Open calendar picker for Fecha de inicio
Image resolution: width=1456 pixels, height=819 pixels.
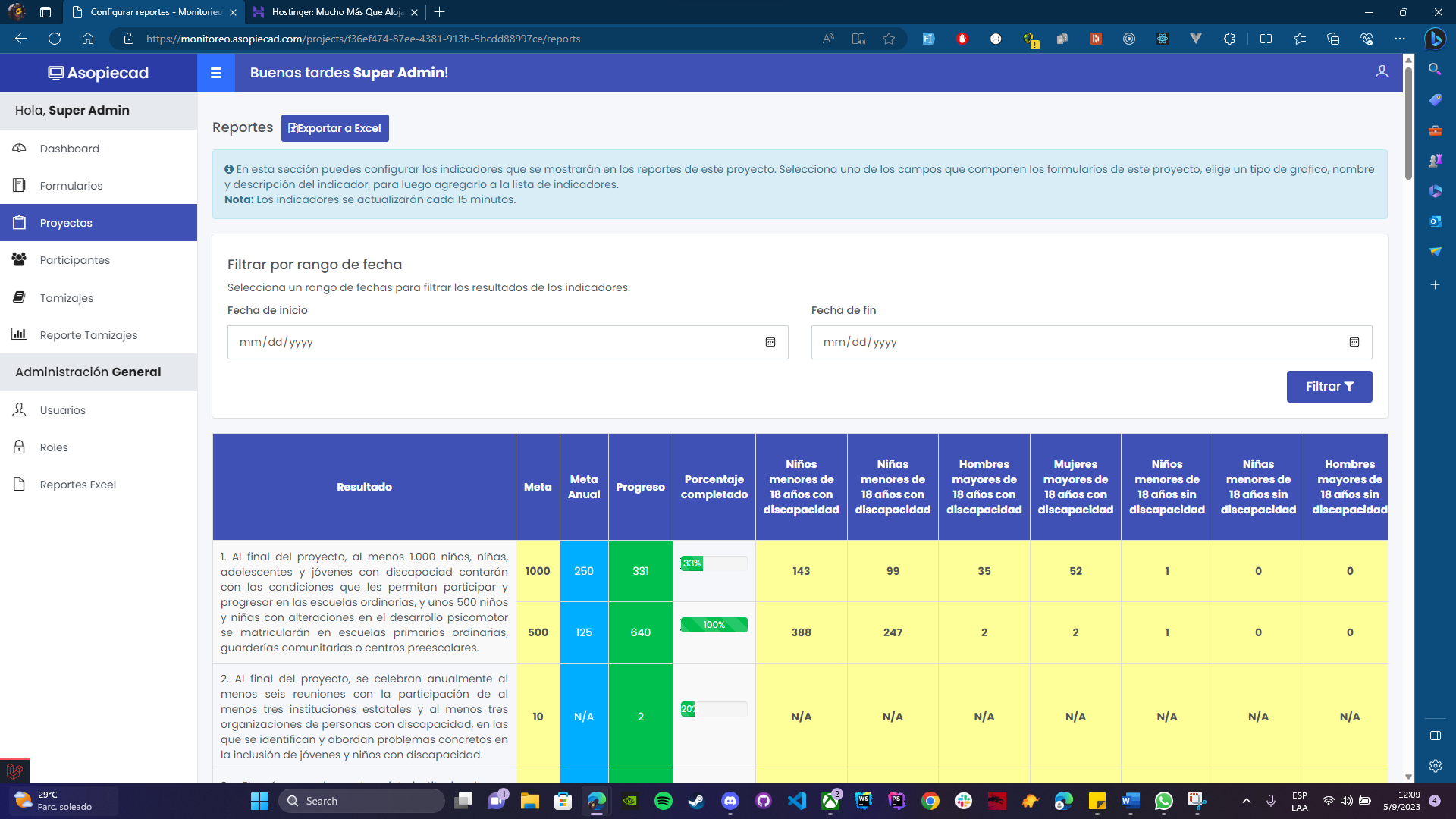click(x=770, y=343)
